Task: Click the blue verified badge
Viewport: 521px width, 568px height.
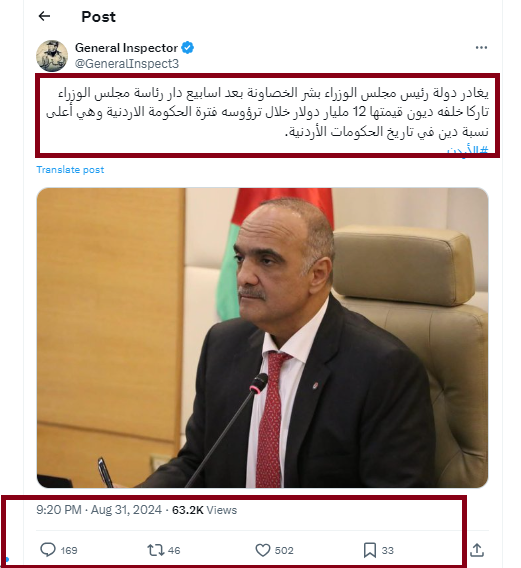Action: pyautogui.click(x=187, y=47)
